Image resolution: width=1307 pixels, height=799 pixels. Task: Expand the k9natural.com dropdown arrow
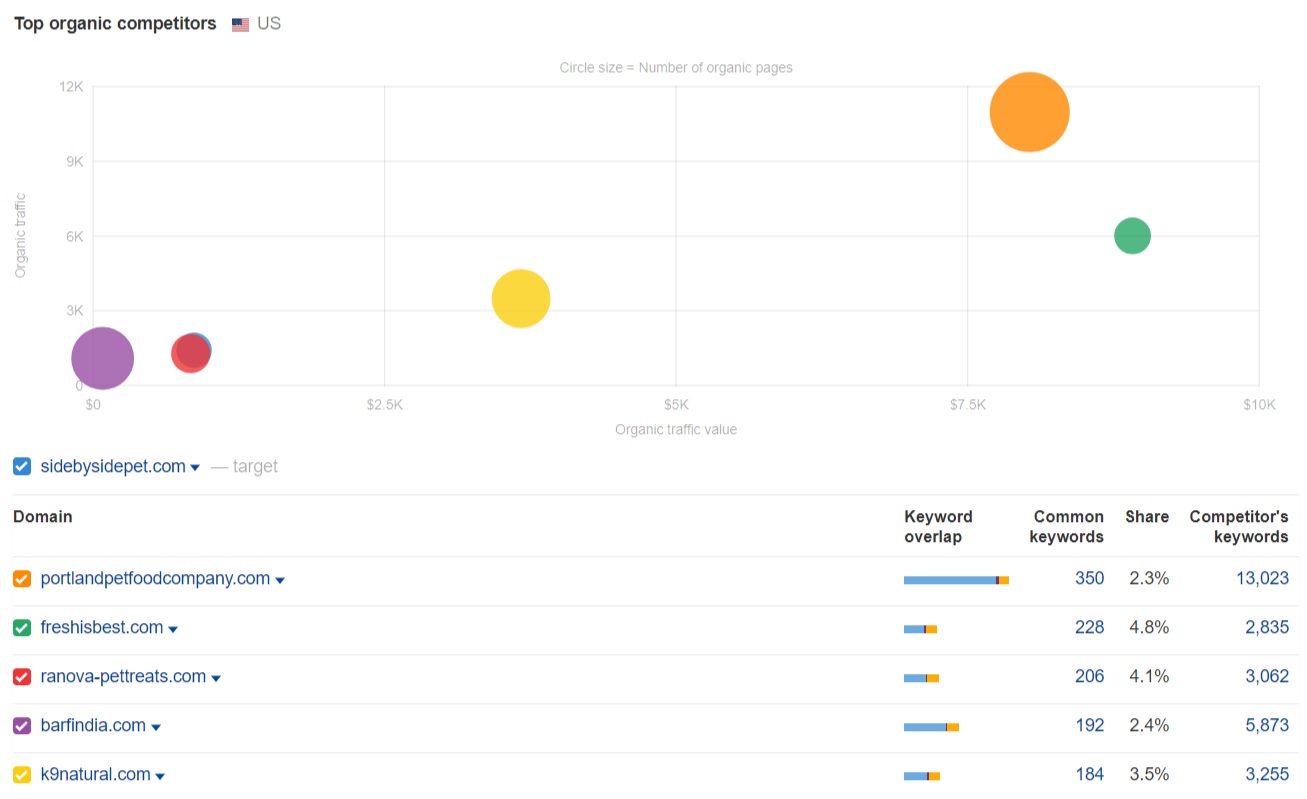pyautogui.click(x=160, y=776)
